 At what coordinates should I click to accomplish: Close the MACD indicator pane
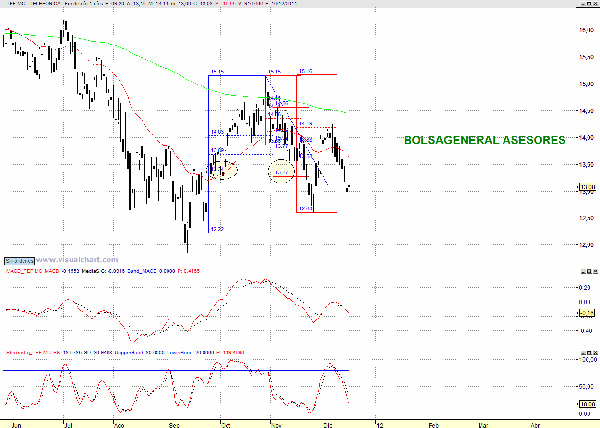tap(595, 271)
